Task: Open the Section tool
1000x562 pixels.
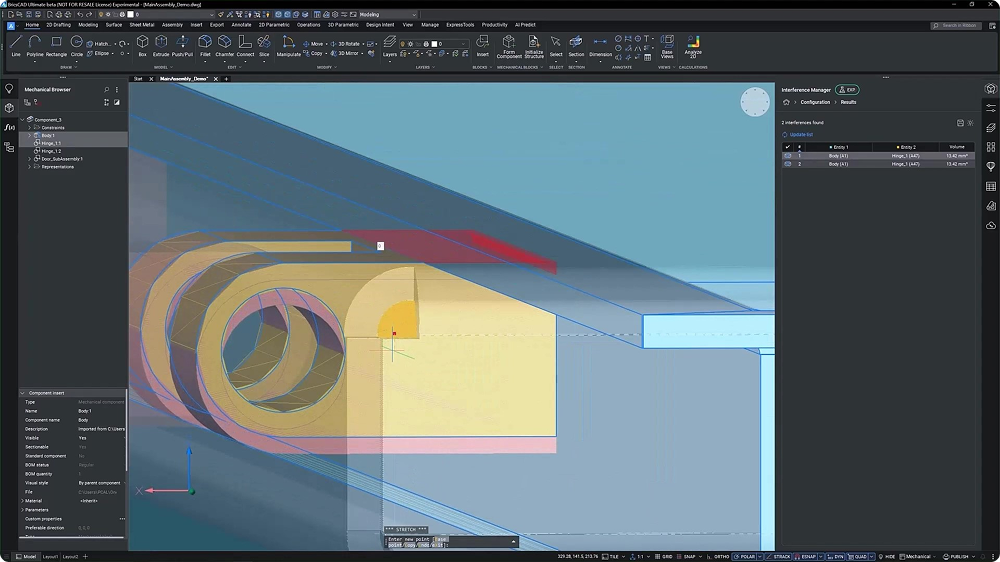Action: [x=576, y=46]
